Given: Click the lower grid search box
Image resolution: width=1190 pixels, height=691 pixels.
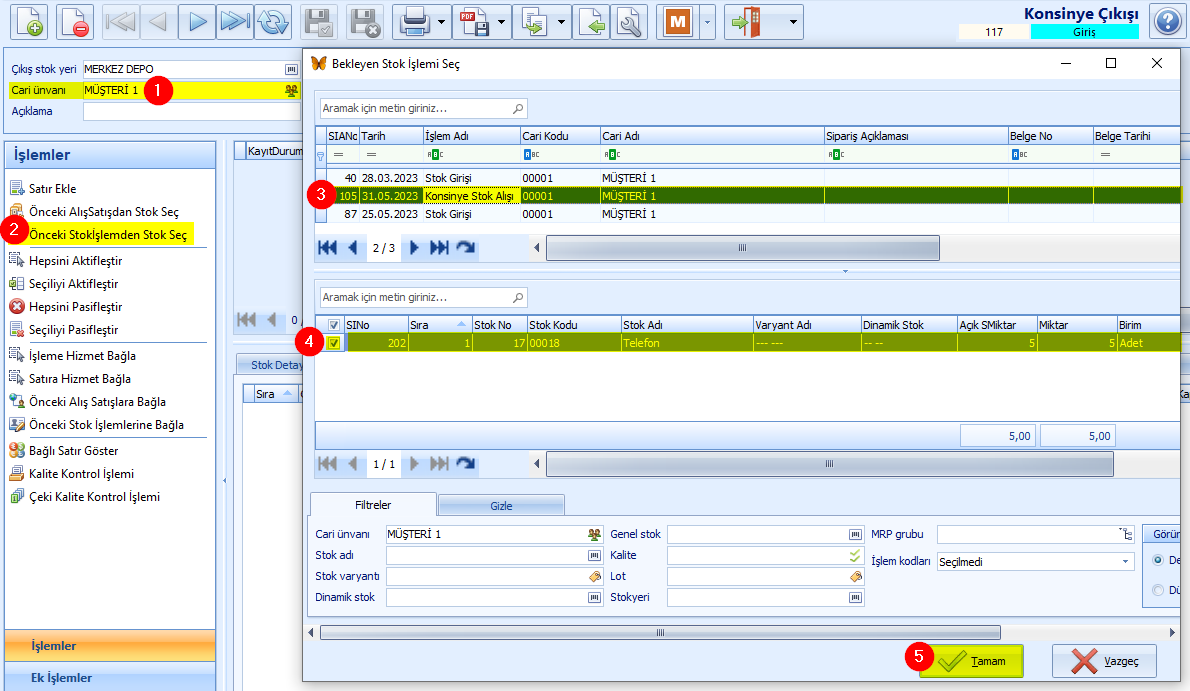Looking at the screenshot, I should (423, 298).
